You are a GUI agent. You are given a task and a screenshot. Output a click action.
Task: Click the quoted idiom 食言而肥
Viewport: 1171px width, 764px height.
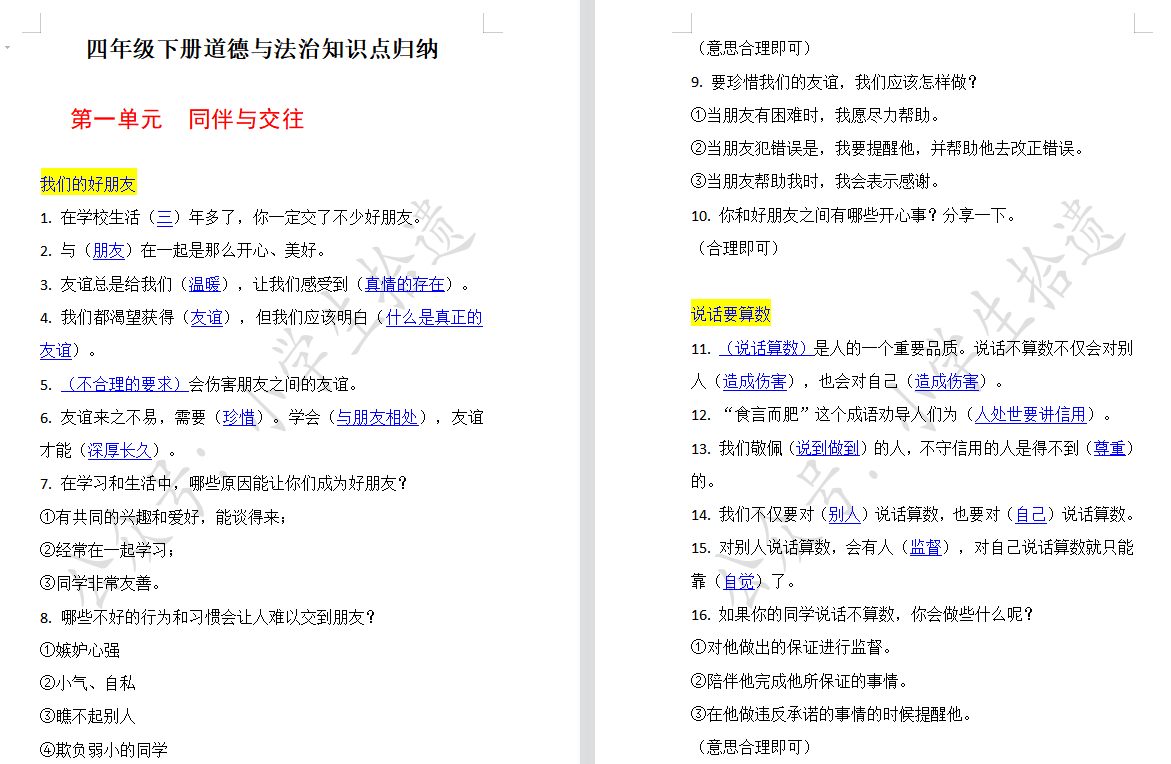pos(767,414)
